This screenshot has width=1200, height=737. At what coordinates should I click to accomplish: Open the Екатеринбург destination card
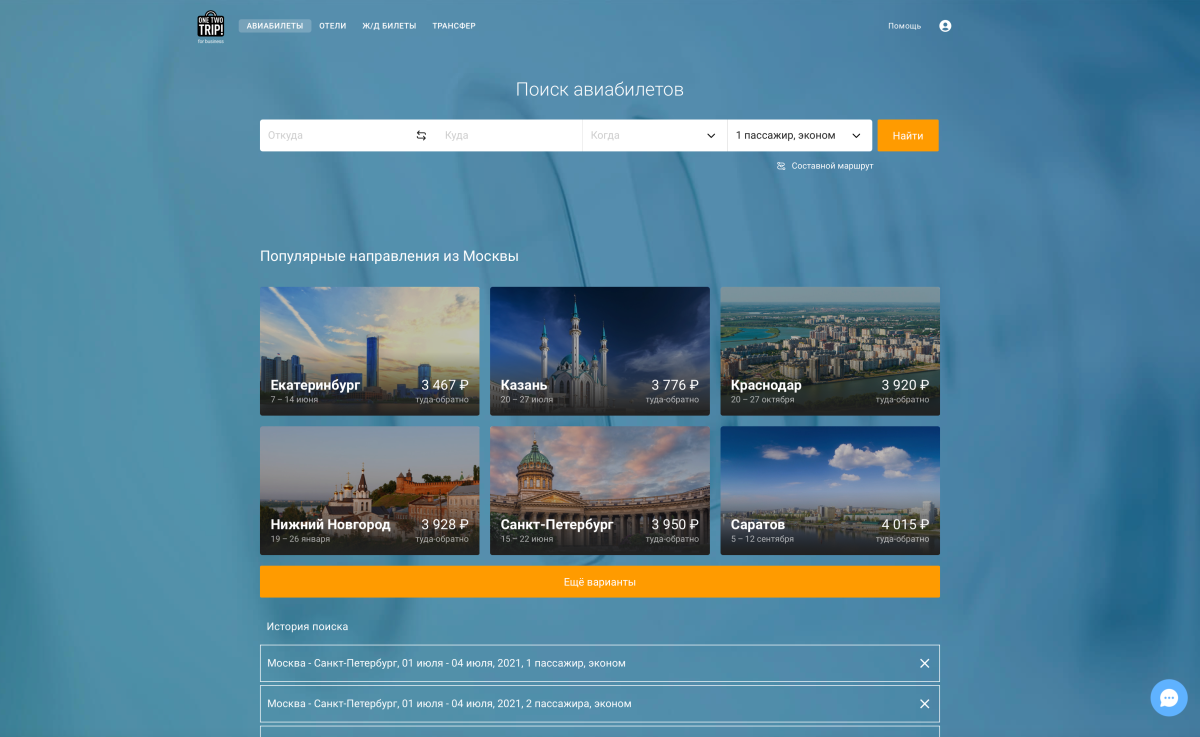pos(370,351)
